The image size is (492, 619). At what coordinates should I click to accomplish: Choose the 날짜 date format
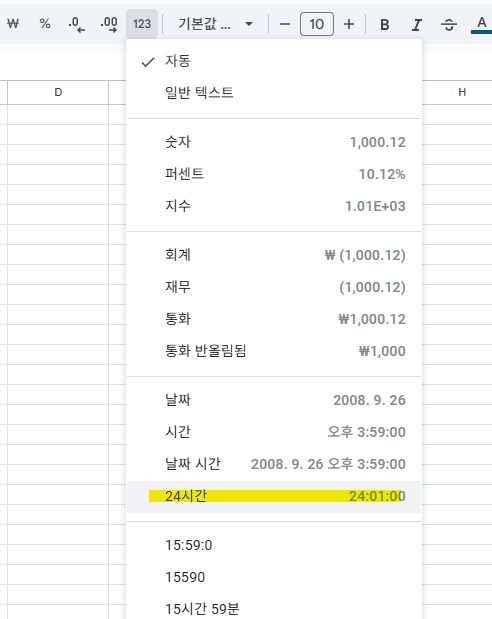[274, 400]
